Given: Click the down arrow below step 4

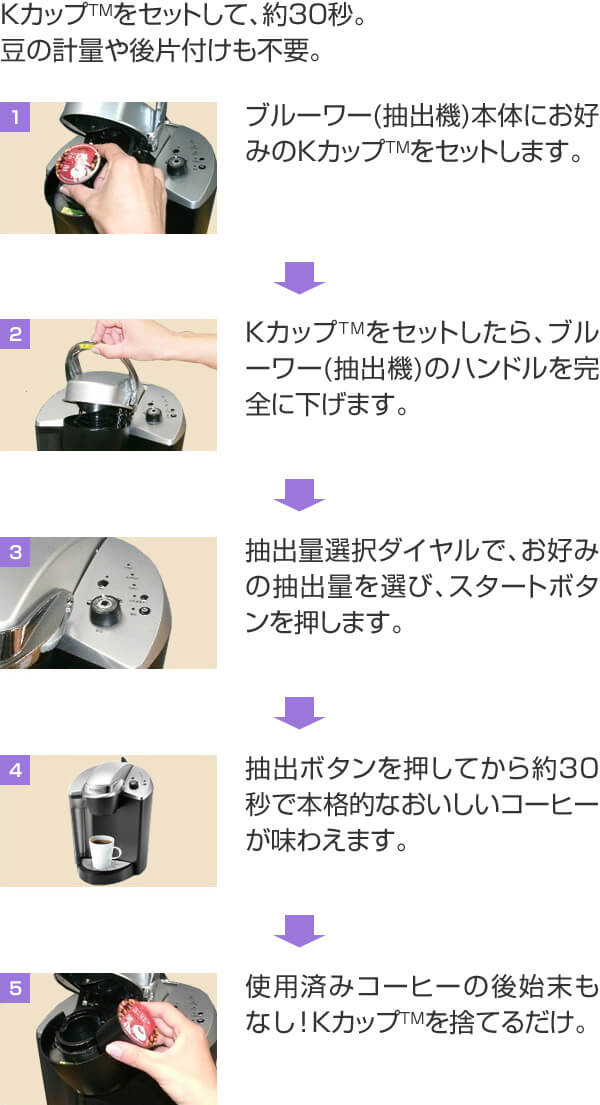Looking at the screenshot, I should click(299, 930).
